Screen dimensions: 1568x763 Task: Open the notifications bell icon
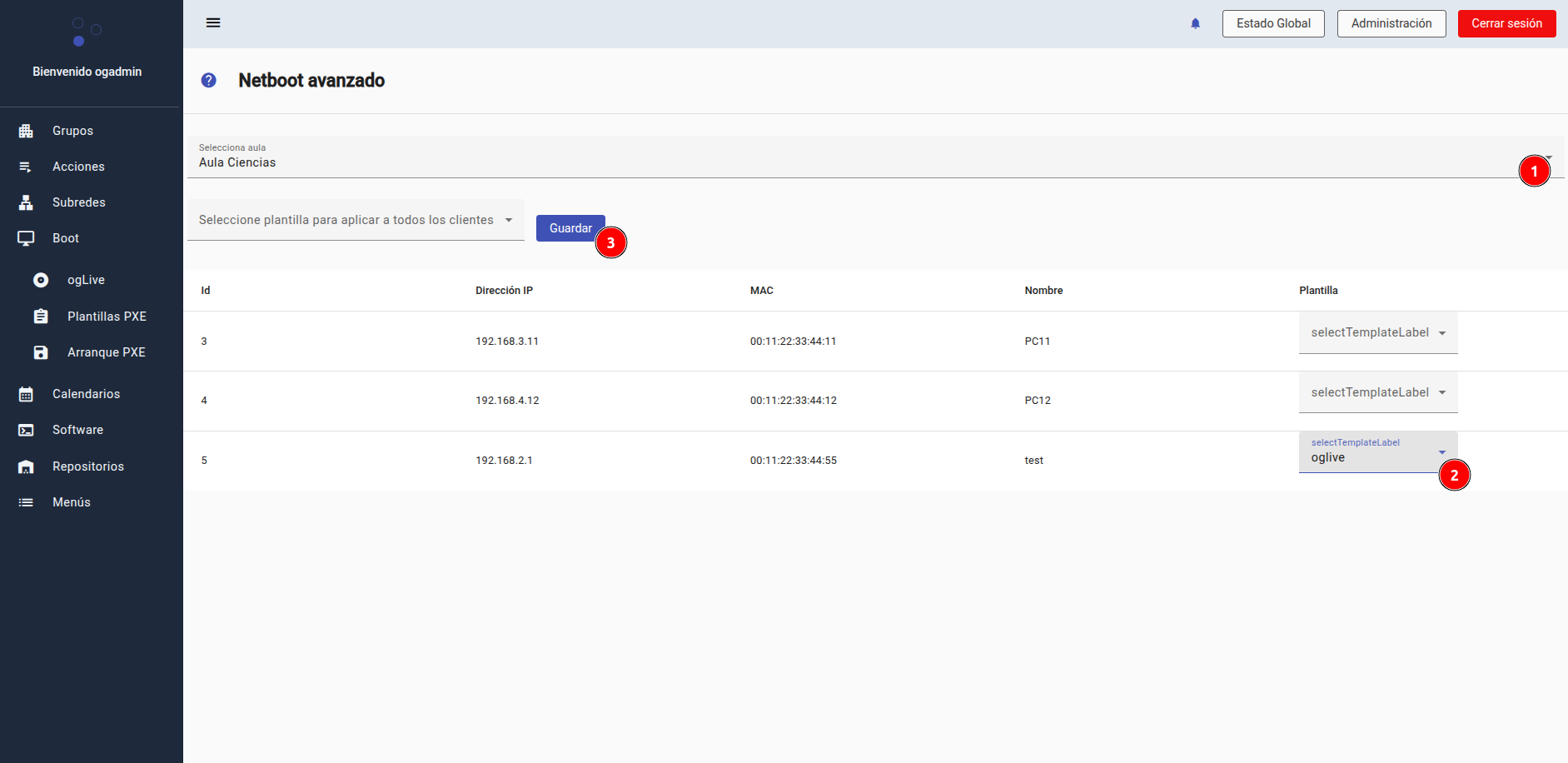point(1195,23)
